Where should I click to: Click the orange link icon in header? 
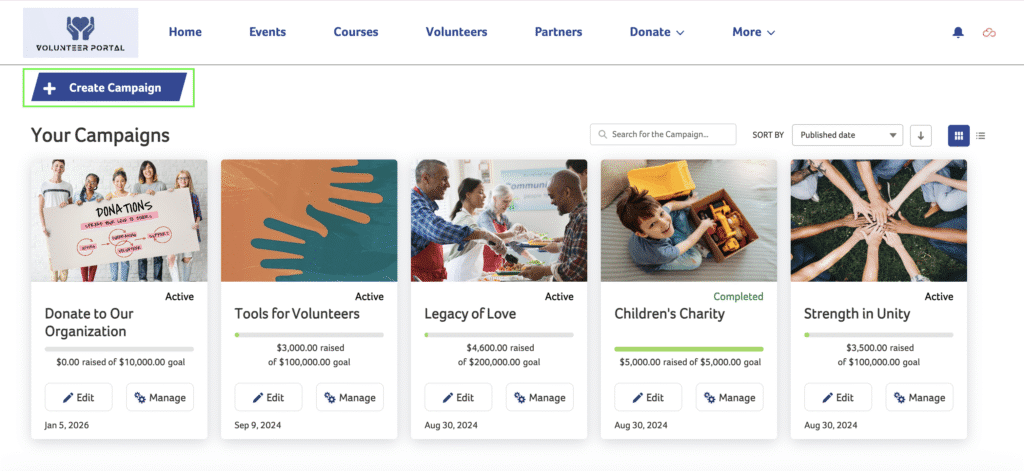point(989,33)
